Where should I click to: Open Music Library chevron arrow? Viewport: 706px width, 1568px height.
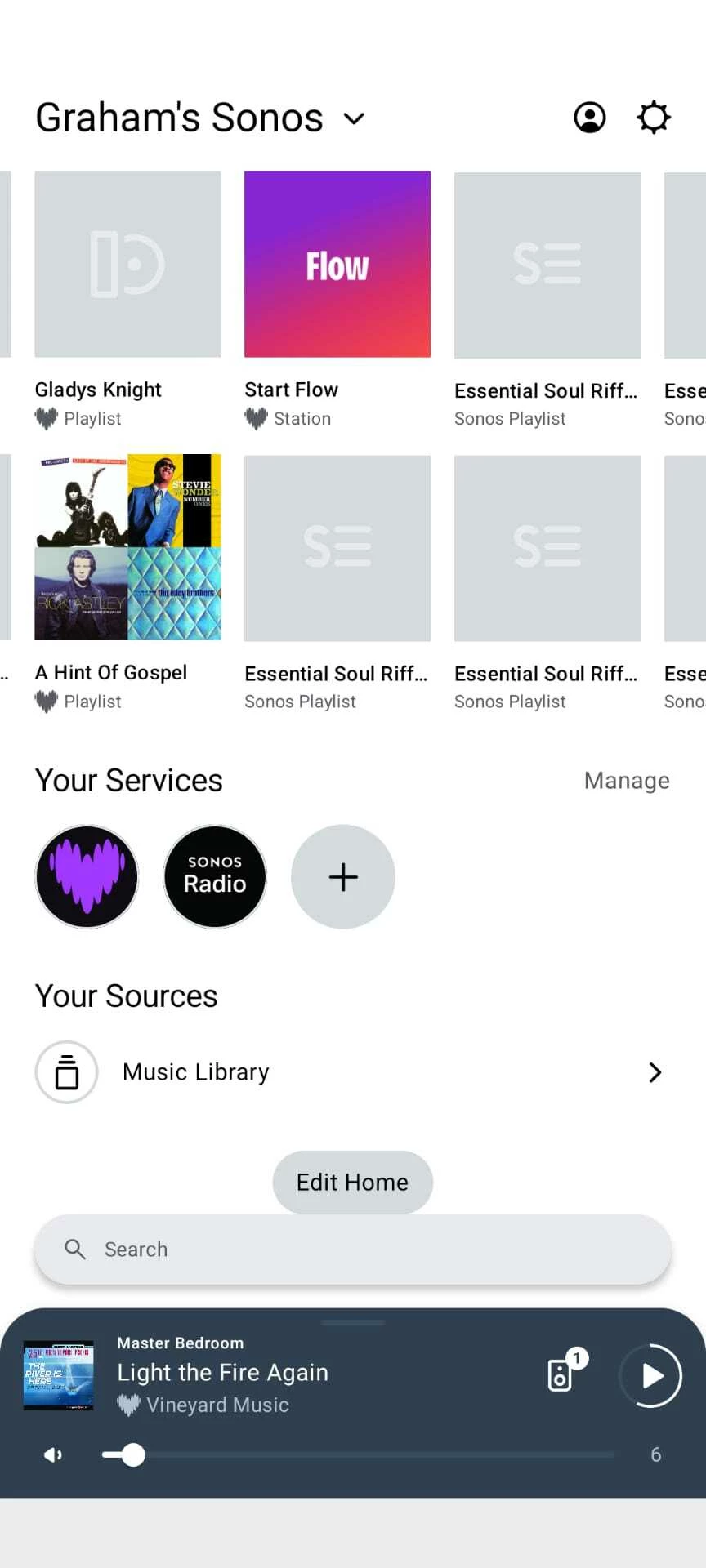pyautogui.click(x=655, y=1072)
